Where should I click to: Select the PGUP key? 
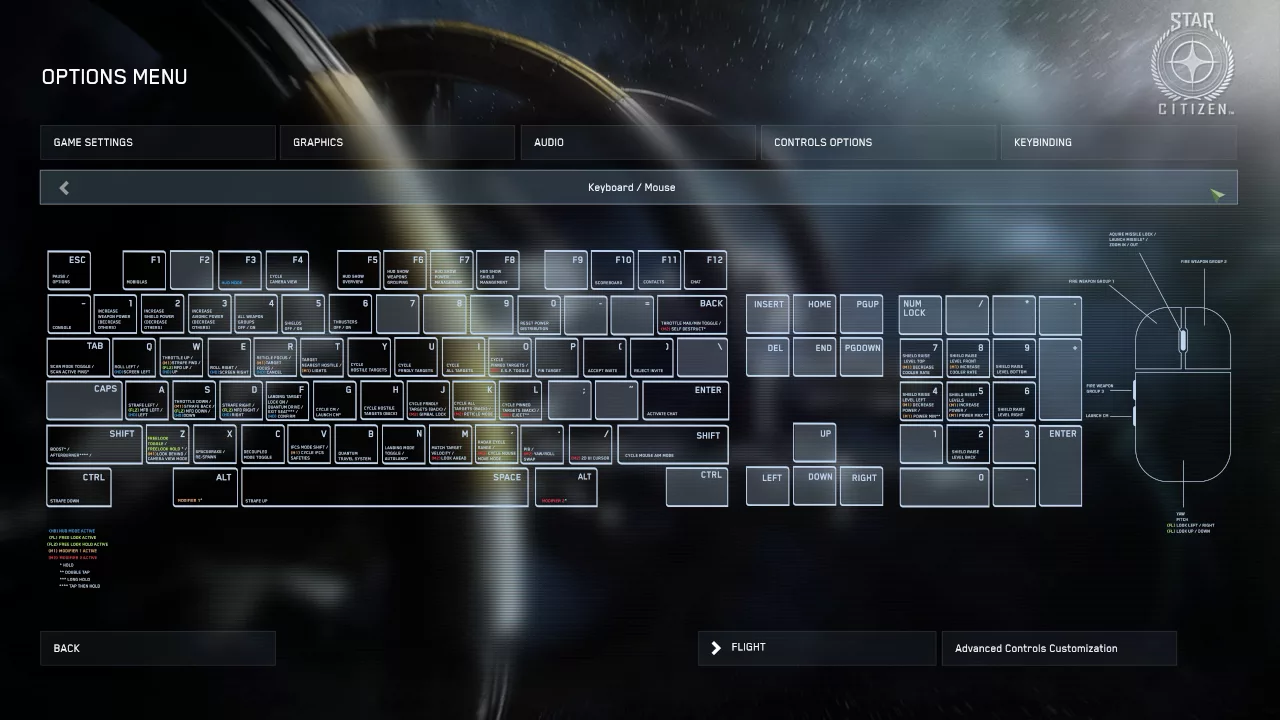pos(862,314)
